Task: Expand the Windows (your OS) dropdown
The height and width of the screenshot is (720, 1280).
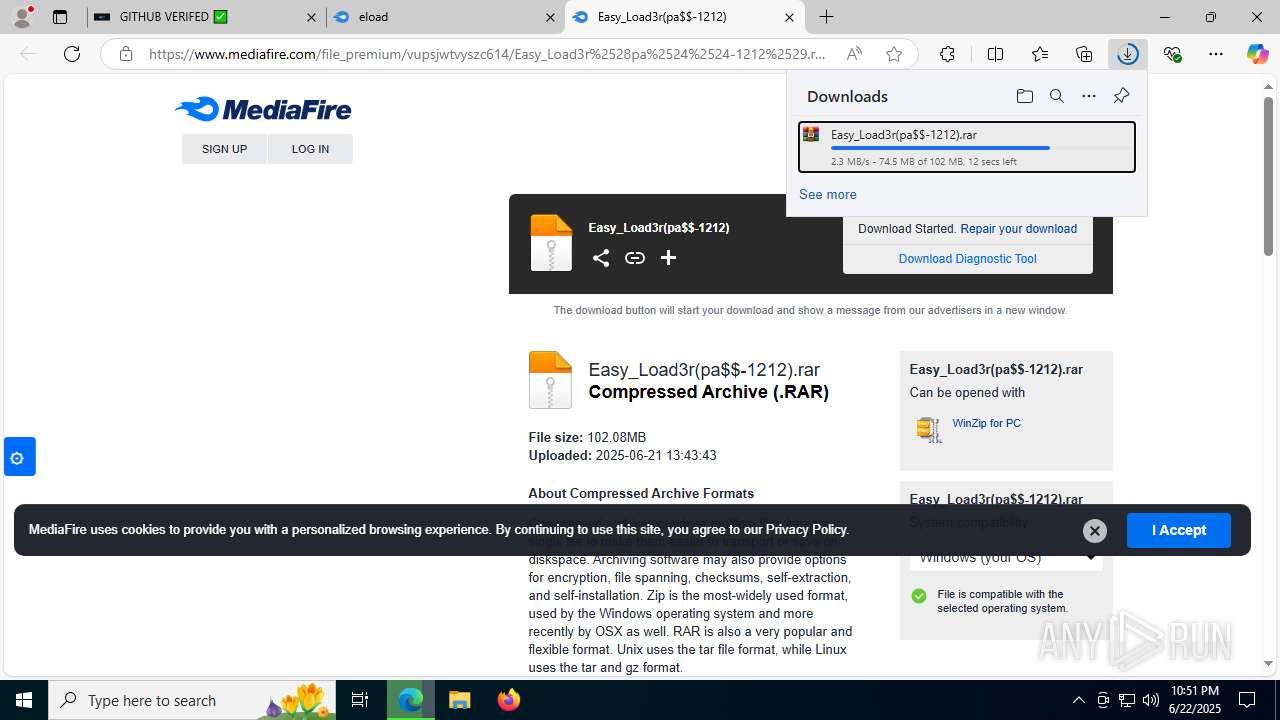Action: 1006,557
